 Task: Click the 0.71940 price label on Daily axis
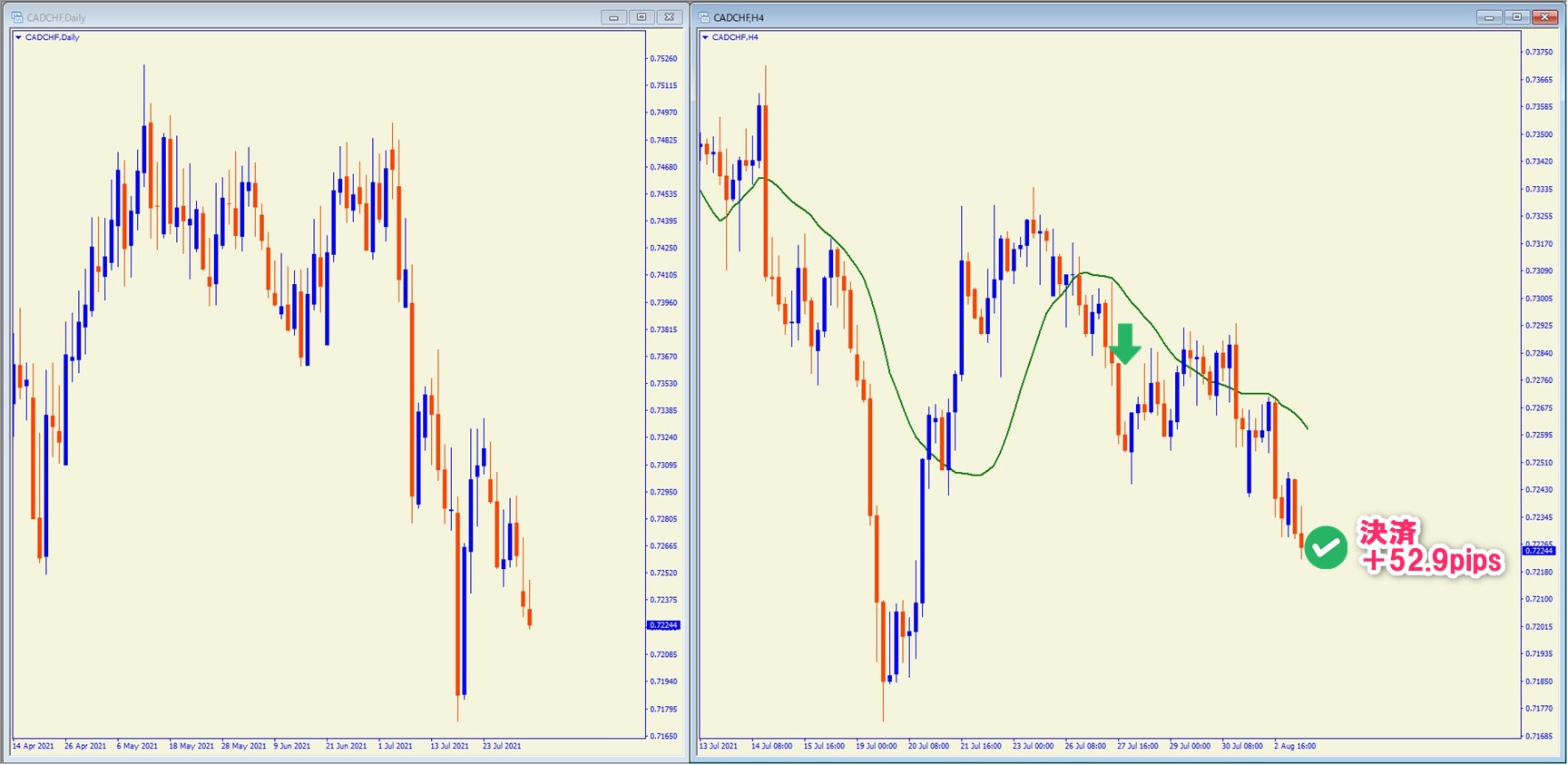664,682
